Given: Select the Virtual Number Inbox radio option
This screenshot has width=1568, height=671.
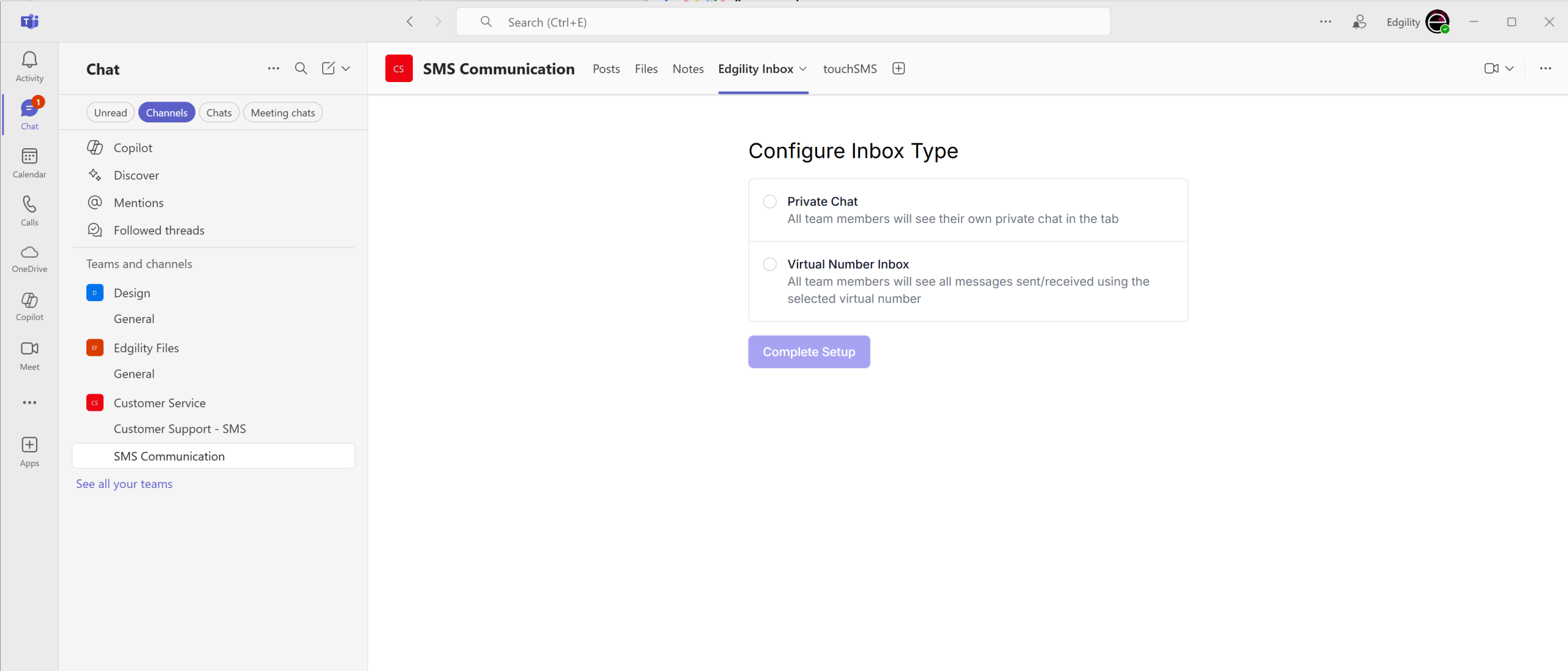Looking at the screenshot, I should [770, 264].
